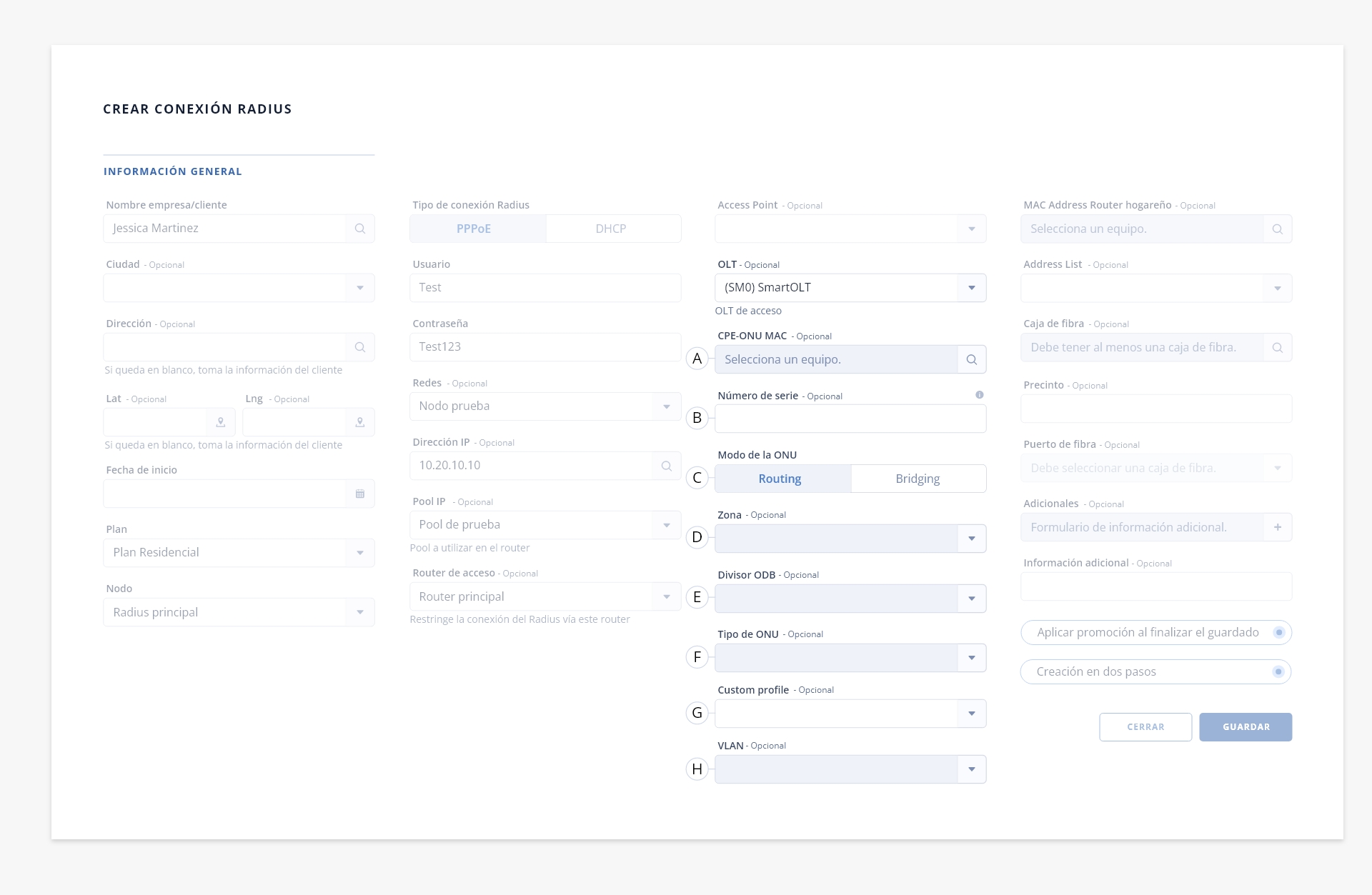Click search icon in Dirección IP field
The image size is (1372, 895).
click(667, 466)
